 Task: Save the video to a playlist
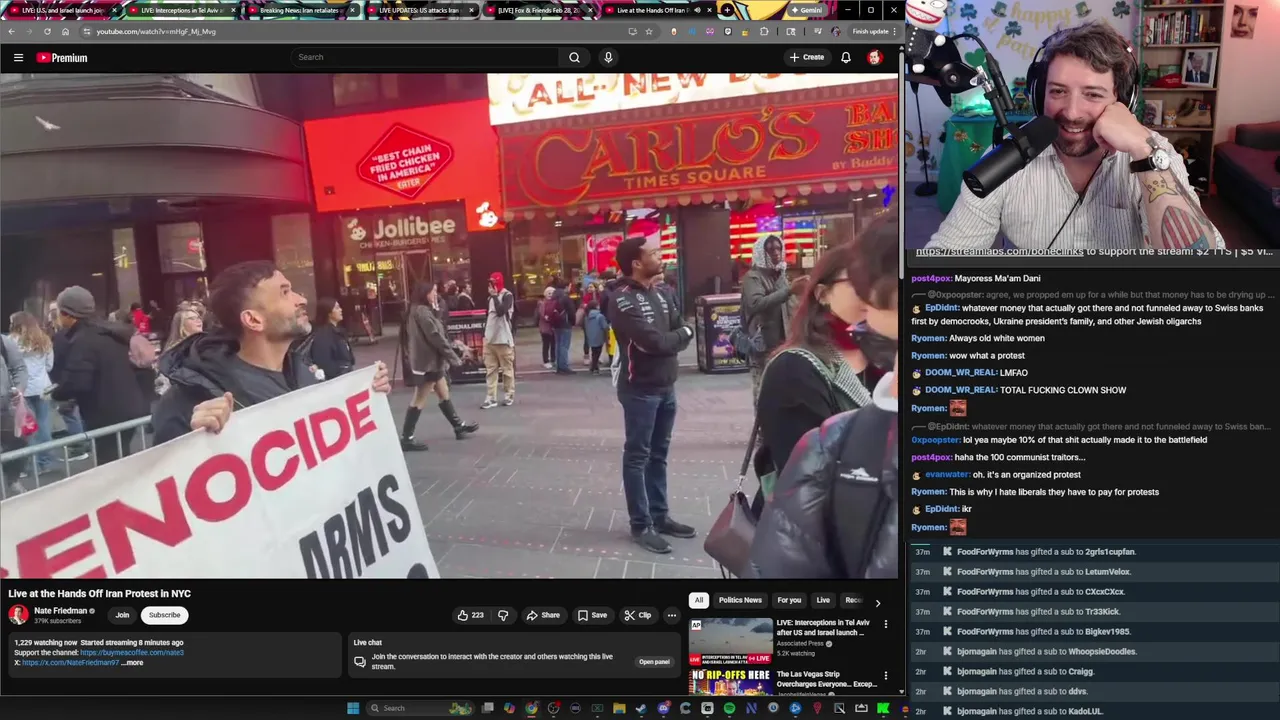[x=592, y=615]
